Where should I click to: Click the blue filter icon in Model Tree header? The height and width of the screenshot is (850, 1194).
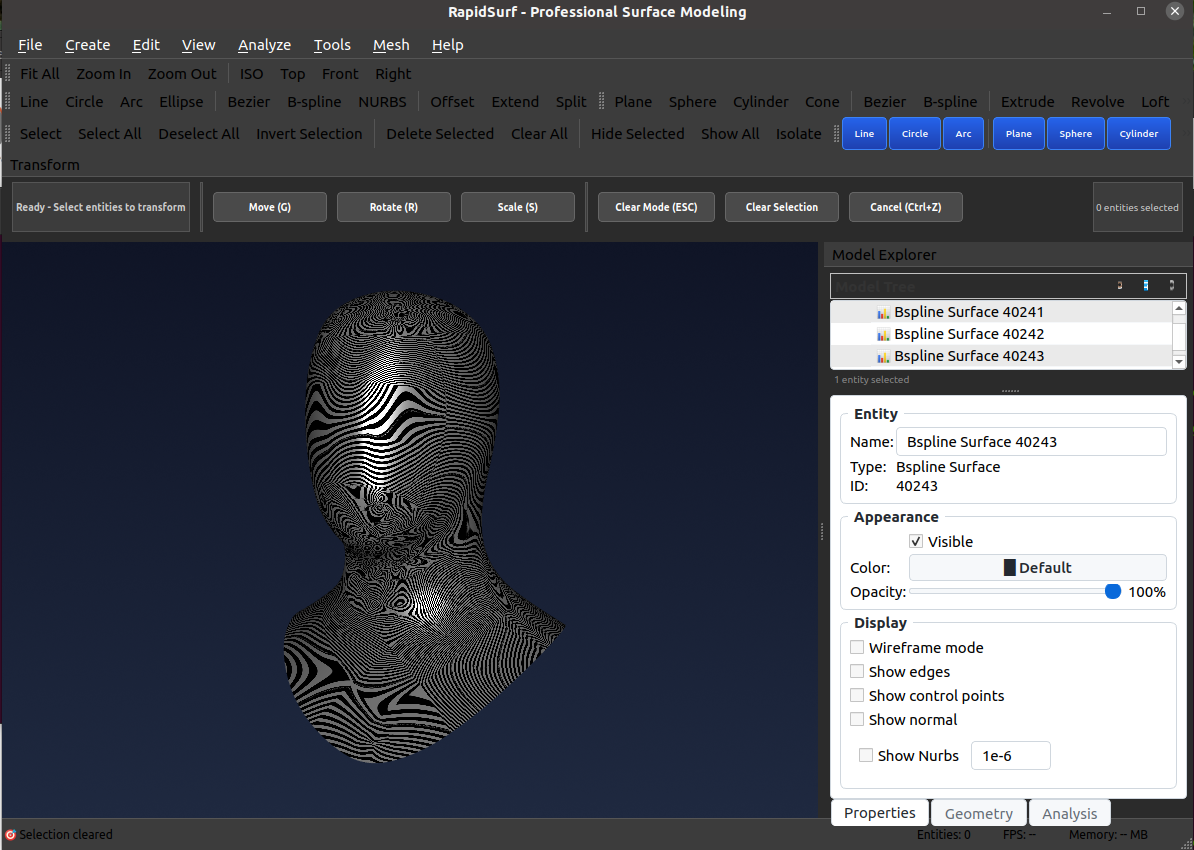(1145, 285)
